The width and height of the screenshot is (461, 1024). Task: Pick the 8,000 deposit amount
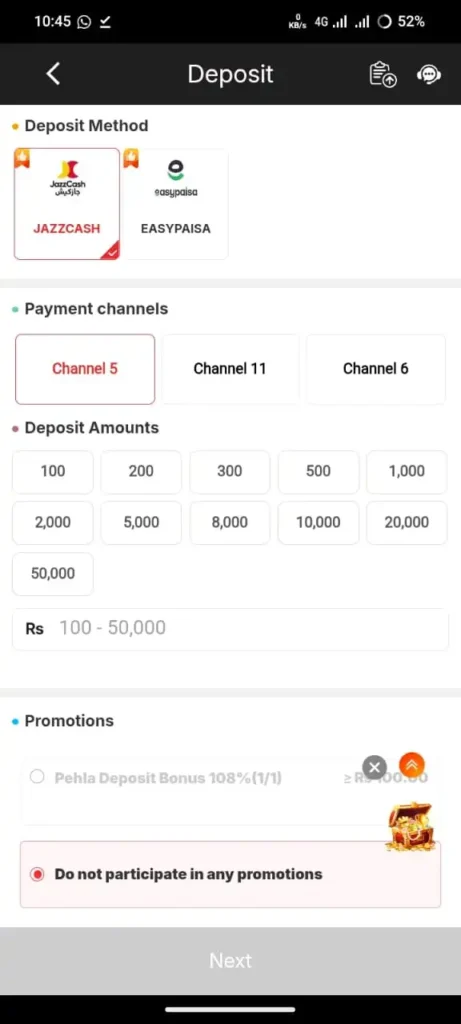click(x=230, y=522)
